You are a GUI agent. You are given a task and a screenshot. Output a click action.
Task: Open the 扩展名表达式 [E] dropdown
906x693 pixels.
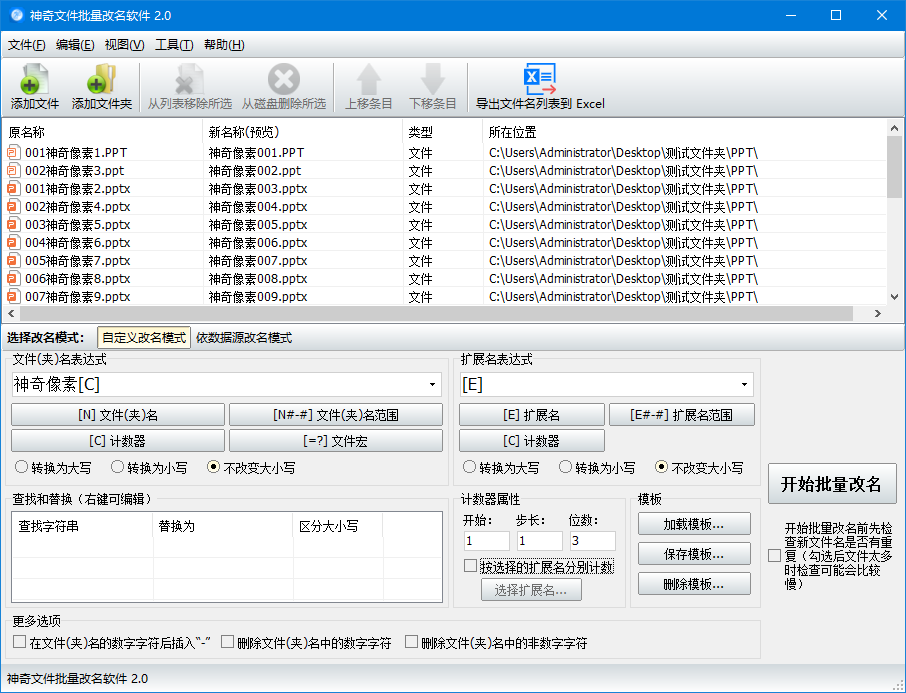pyautogui.click(x=745, y=385)
